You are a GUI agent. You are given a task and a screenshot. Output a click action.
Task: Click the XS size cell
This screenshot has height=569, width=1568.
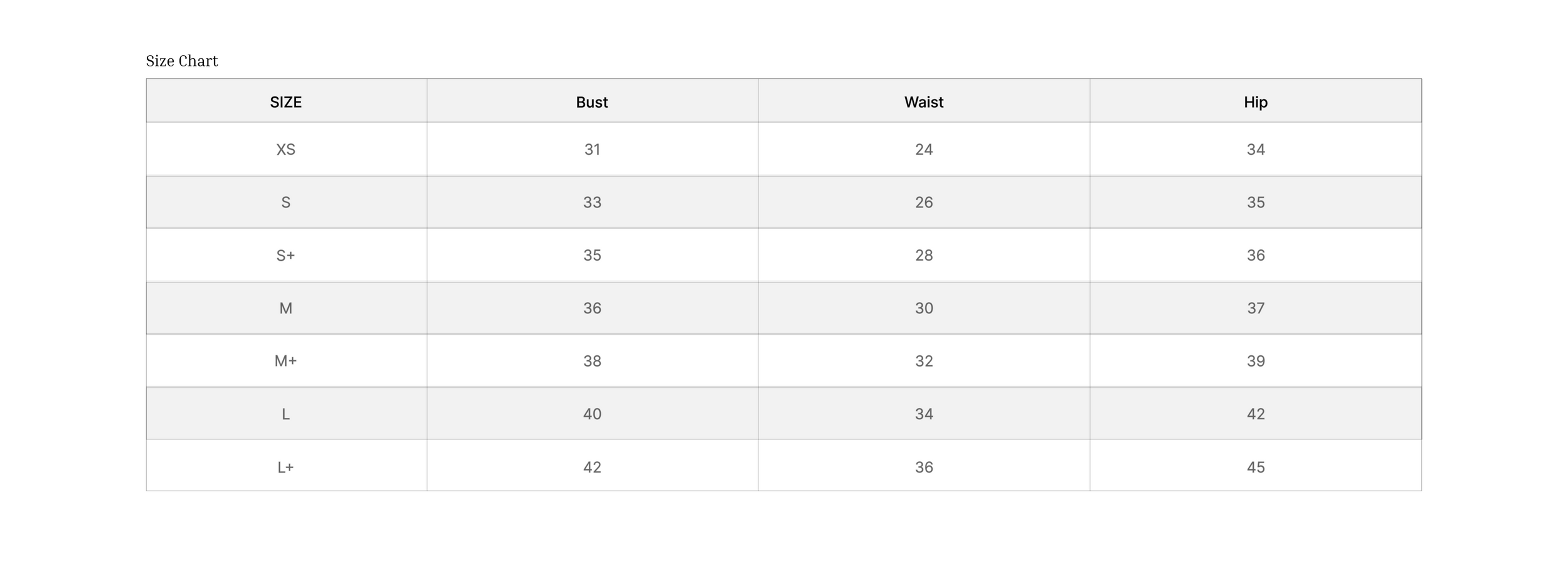(286, 149)
